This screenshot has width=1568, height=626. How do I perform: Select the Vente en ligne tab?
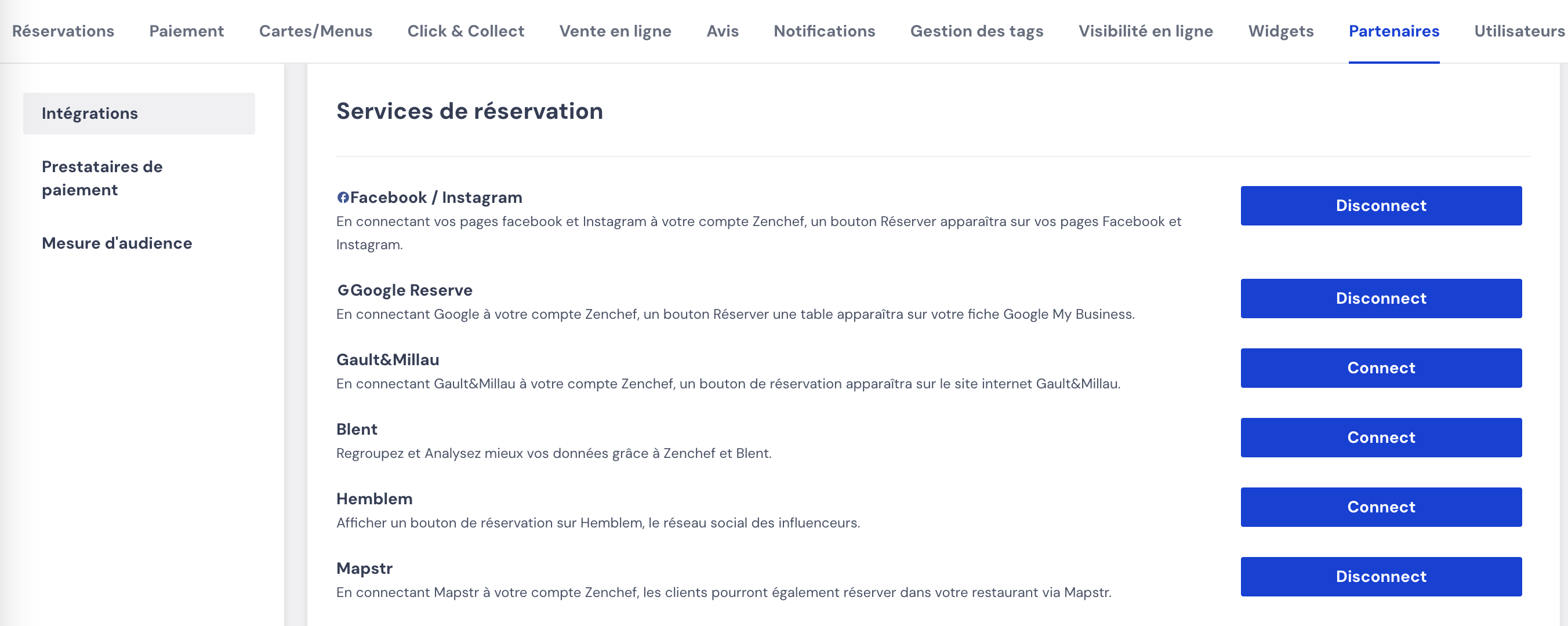tap(615, 31)
